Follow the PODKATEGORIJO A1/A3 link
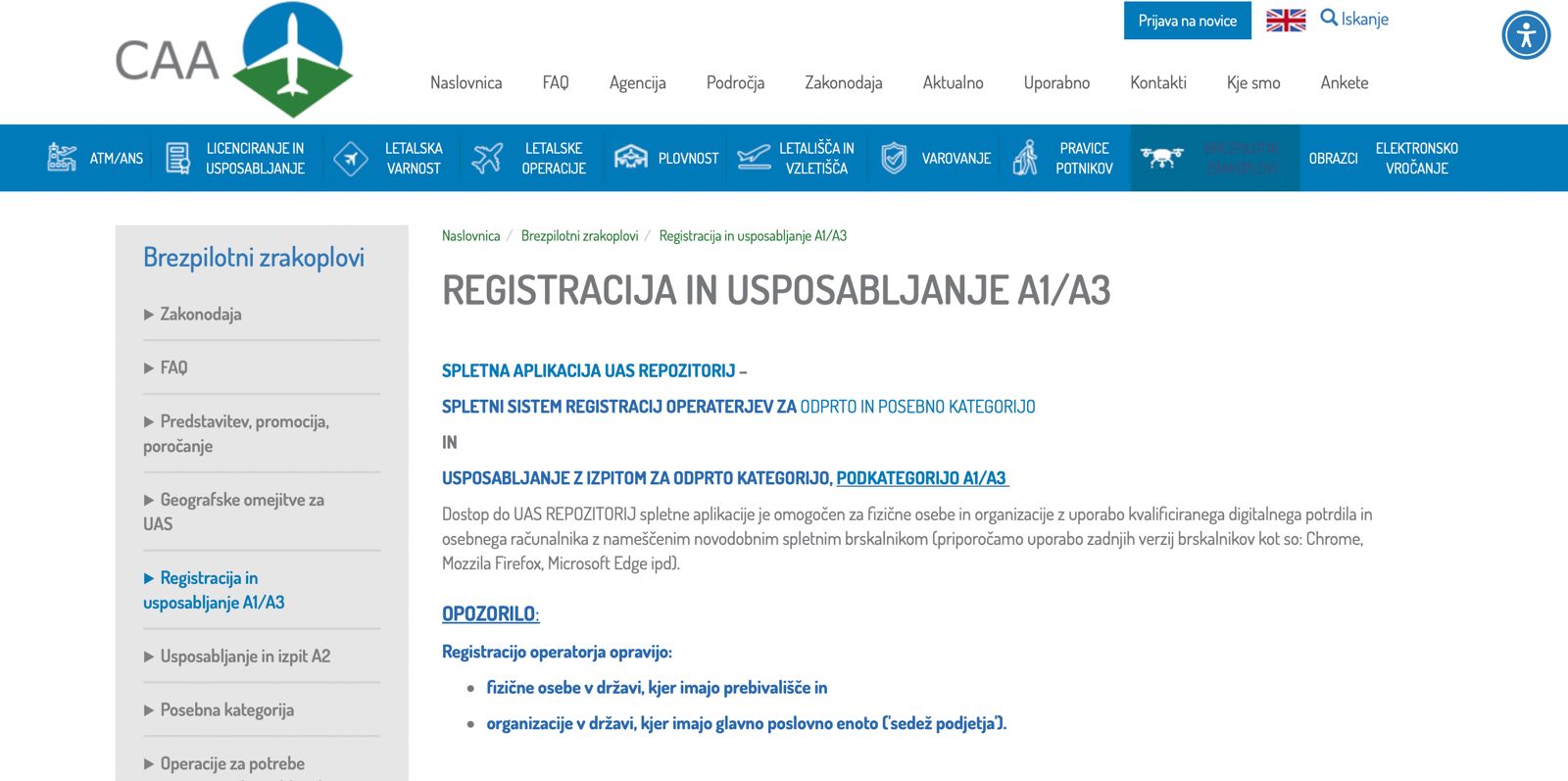The height and width of the screenshot is (781, 1568). point(921,478)
